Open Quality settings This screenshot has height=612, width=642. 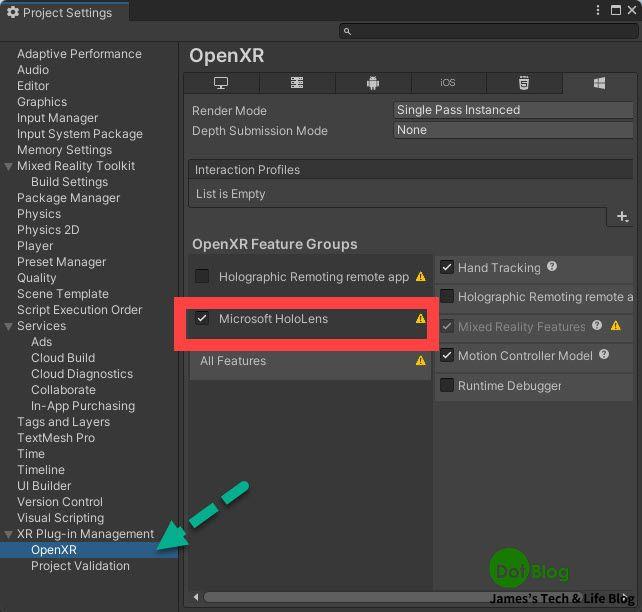[36, 278]
